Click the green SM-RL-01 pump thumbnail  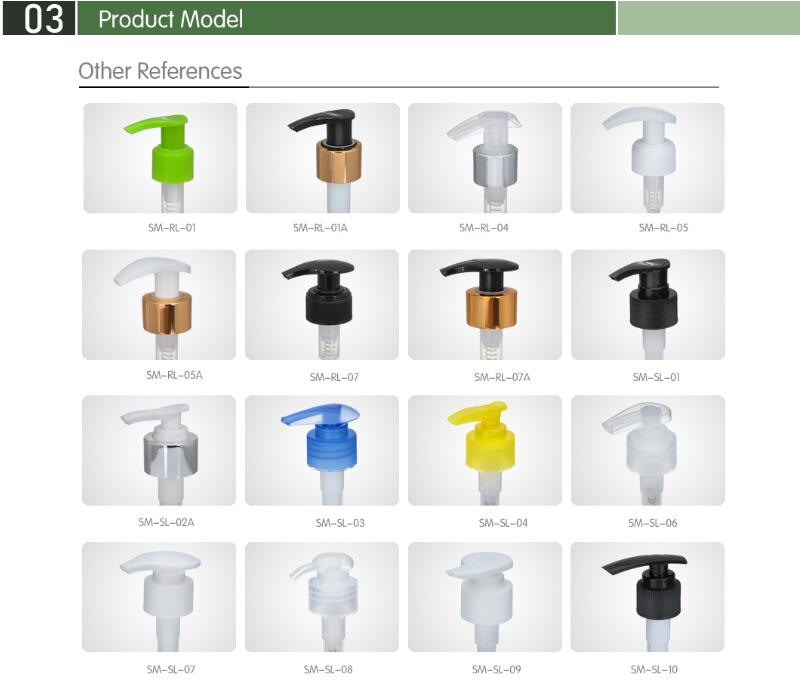160,158
